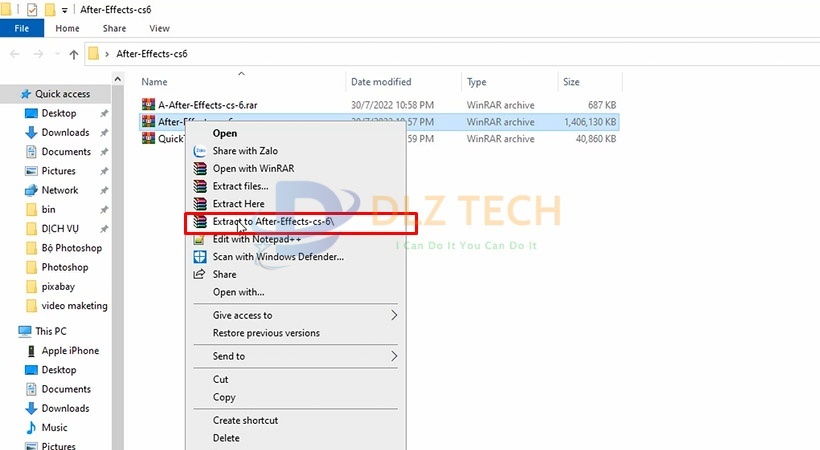
Task: Switch to the View ribbon tab
Action: click(159, 28)
